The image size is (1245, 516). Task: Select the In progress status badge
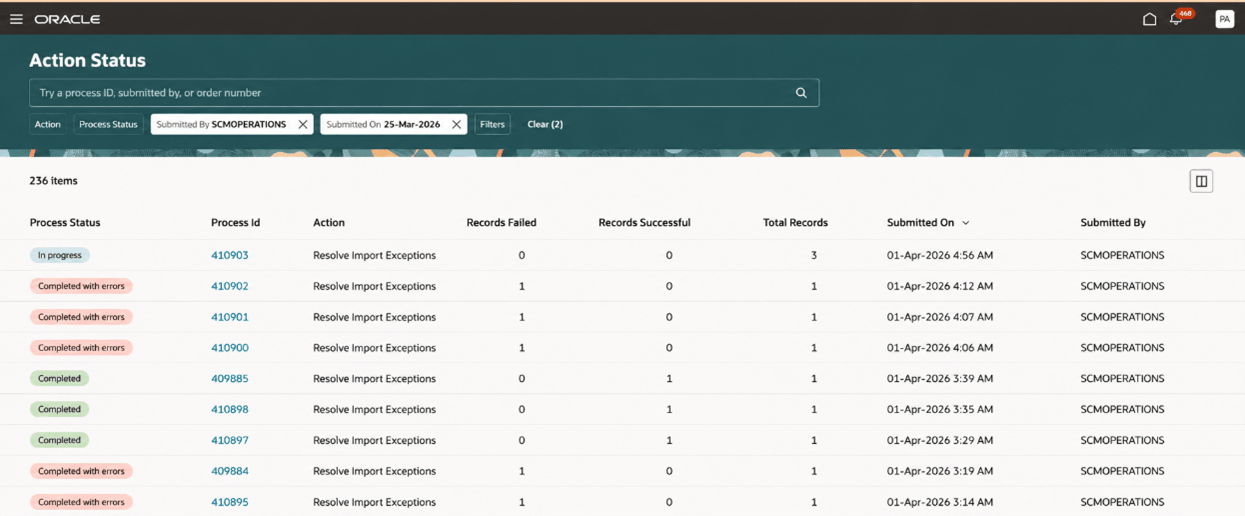click(x=60, y=255)
